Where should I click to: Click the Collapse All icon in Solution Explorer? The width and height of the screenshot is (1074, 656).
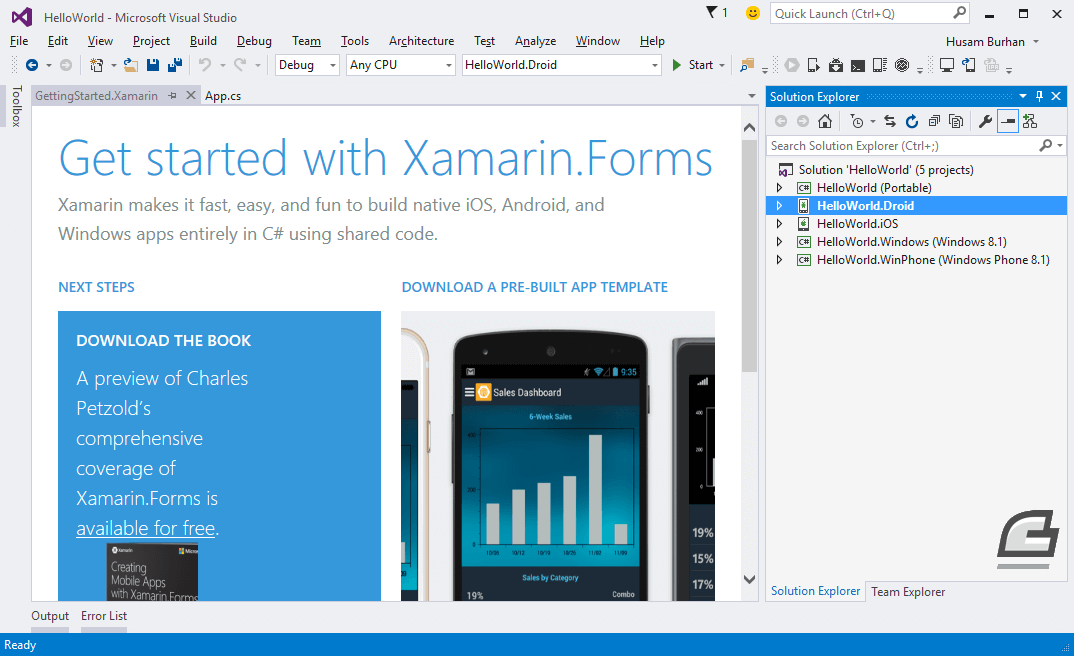[x=933, y=122]
